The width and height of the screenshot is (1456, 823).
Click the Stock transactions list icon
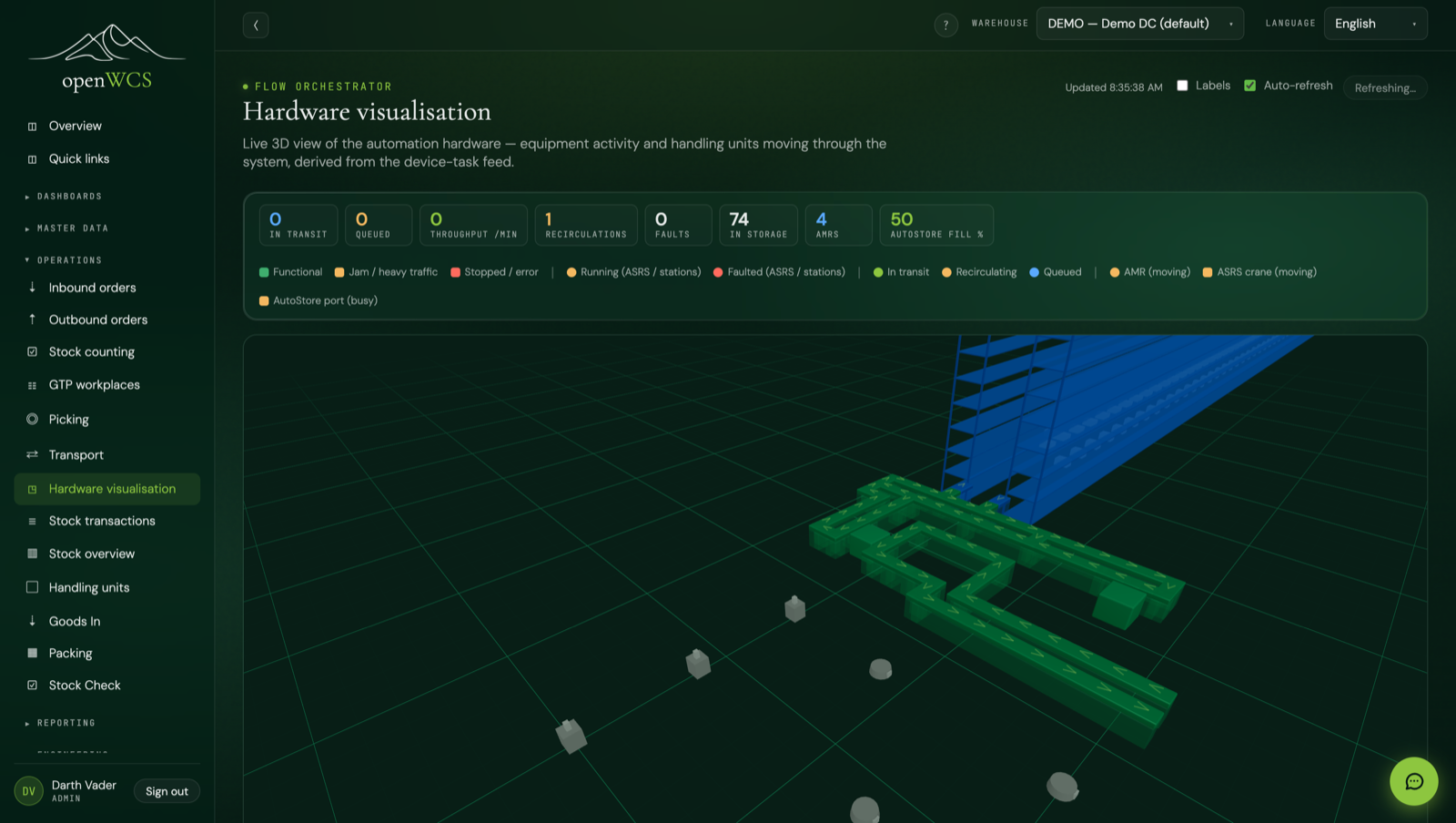[x=32, y=521]
